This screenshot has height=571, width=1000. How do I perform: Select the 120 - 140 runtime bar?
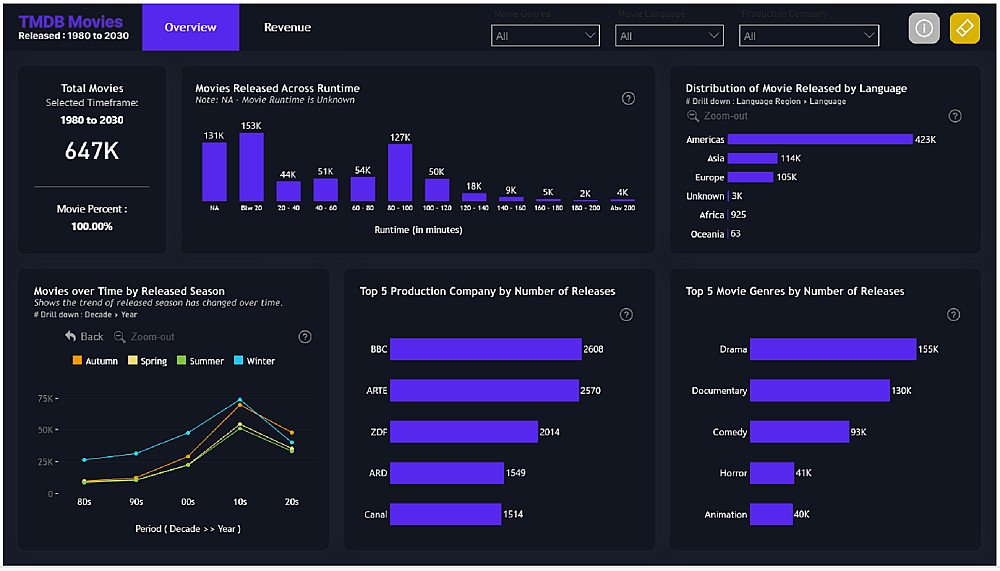[x=474, y=197]
